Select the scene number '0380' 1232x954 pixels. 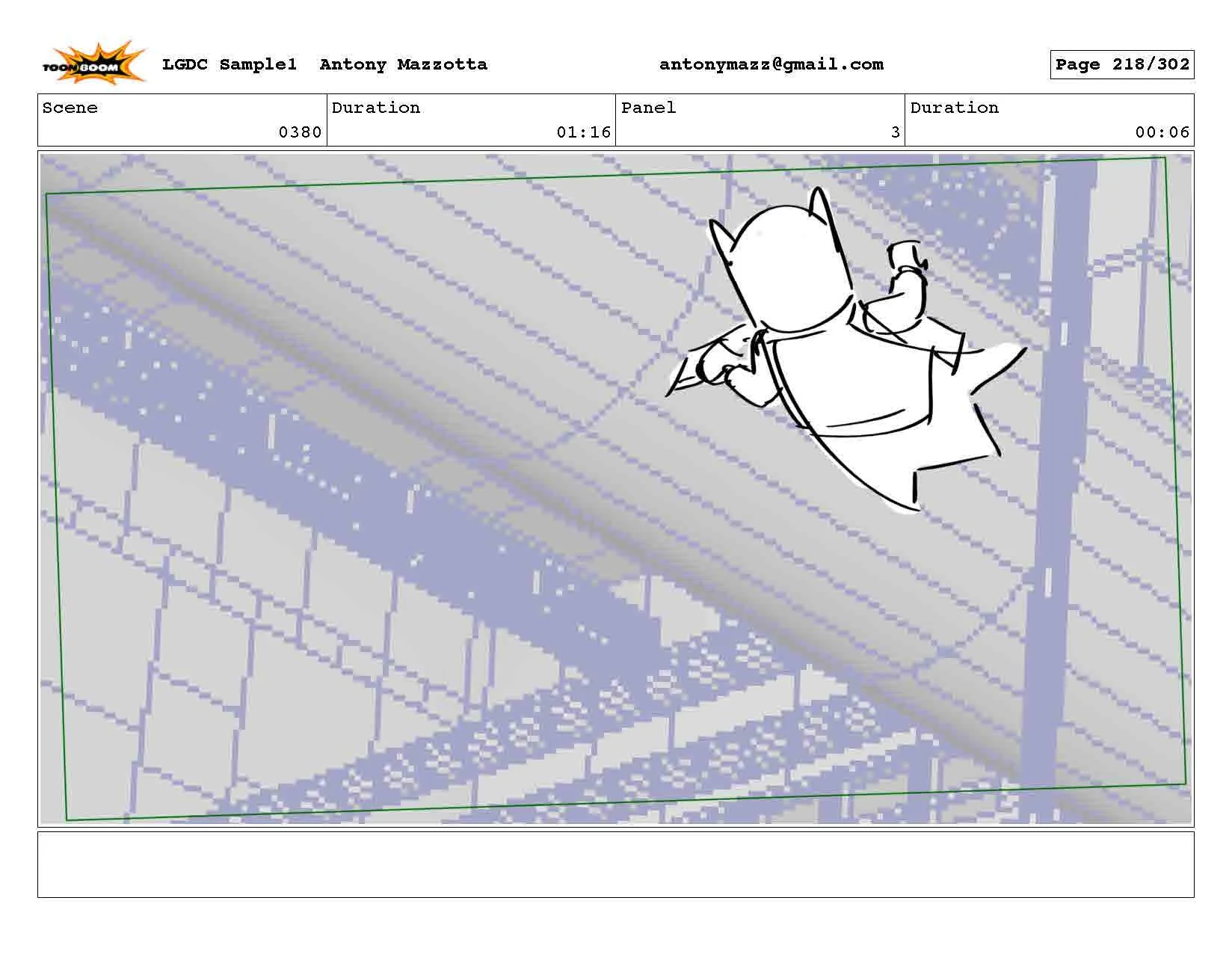300,132
